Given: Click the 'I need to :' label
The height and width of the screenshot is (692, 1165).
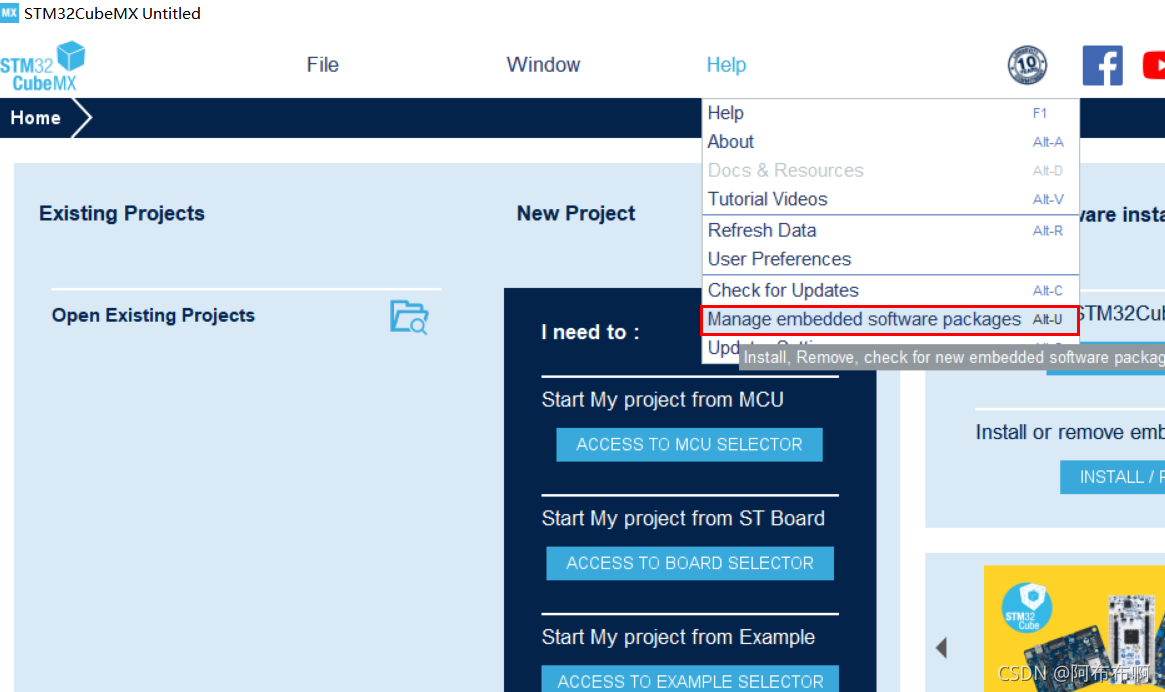Looking at the screenshot, I should 591,332.
